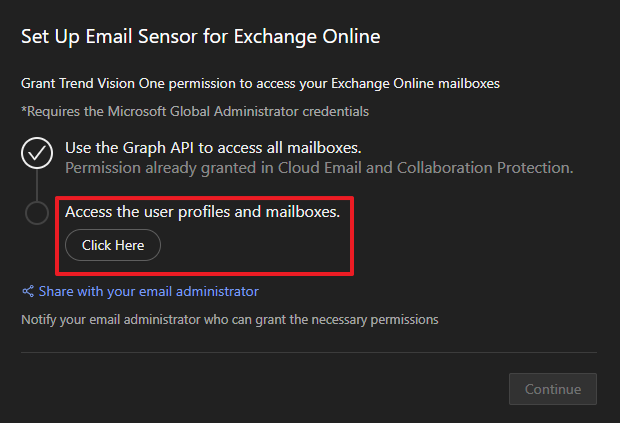Click "Notify your email administrator" helper text
620x423 pixels.
pyautogui.click(x=120, y=320)
